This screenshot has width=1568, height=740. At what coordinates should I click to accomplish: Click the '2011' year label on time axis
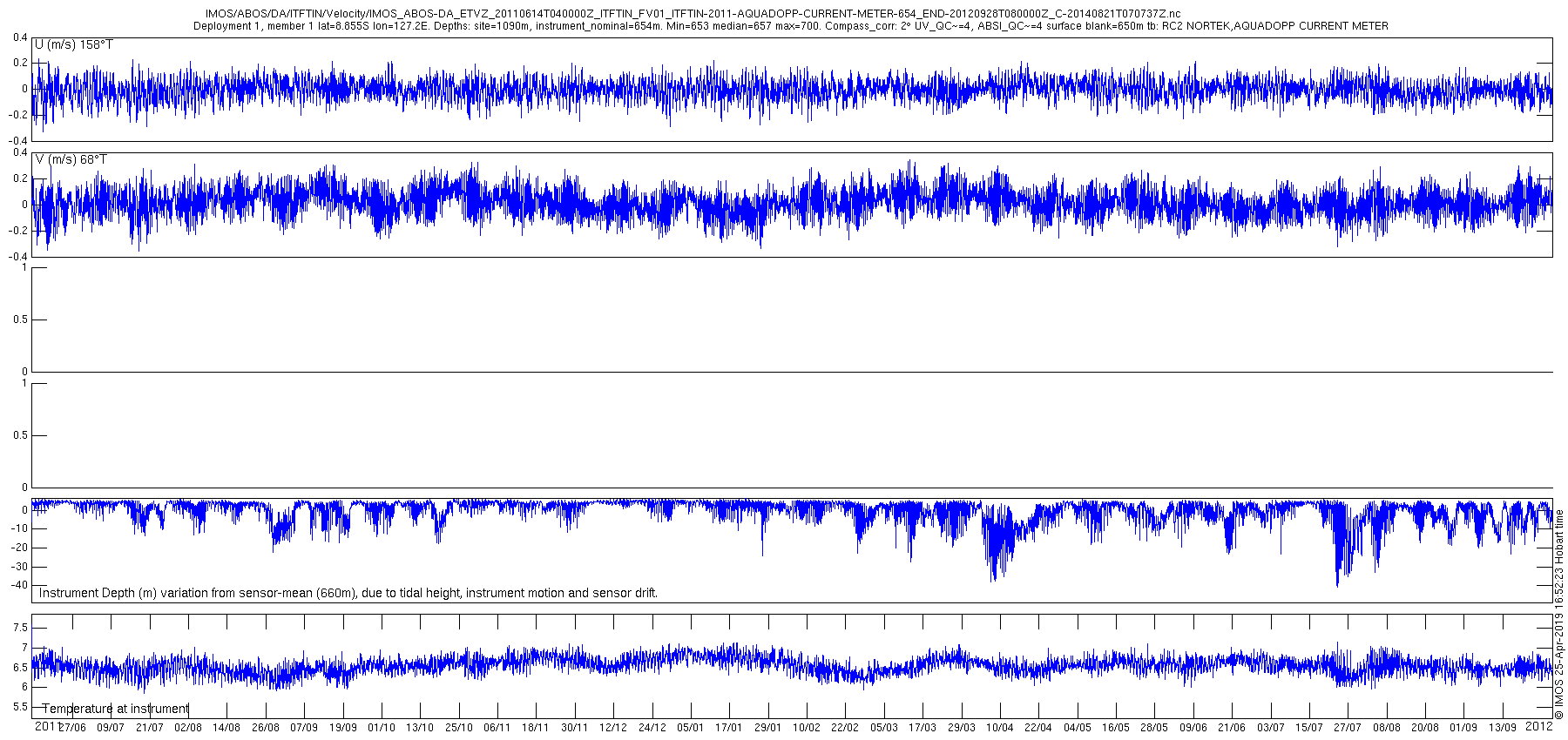click(x=47, y=726)
